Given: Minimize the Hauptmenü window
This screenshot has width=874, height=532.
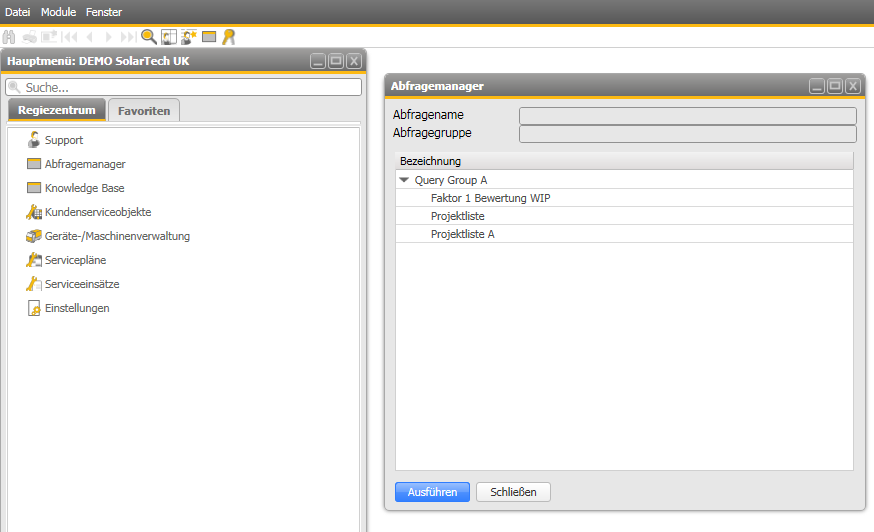Looking at the screenshot, I should tap(318, 61).
